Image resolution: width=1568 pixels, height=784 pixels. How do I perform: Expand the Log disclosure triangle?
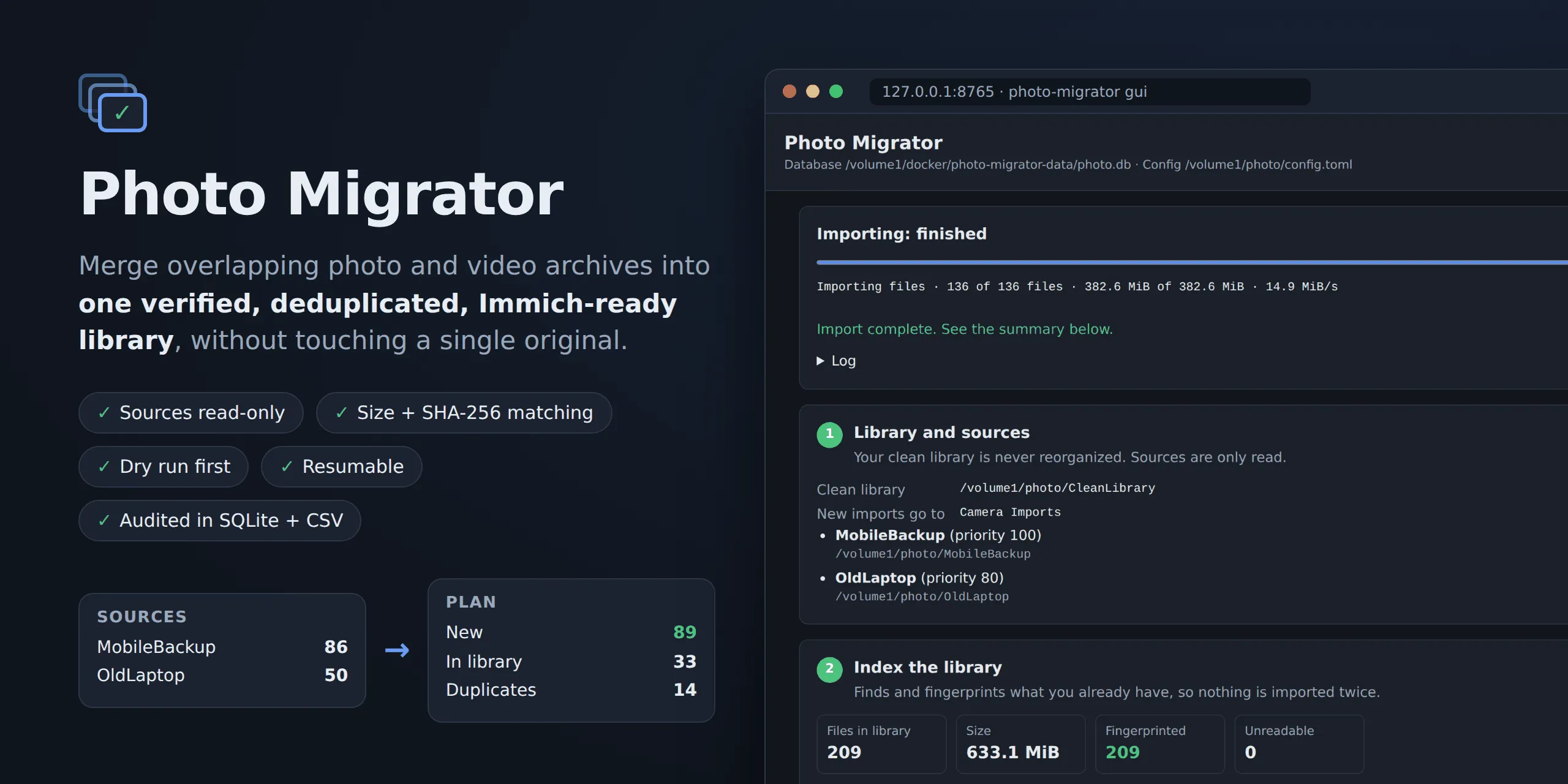click(x=821, y=361)
